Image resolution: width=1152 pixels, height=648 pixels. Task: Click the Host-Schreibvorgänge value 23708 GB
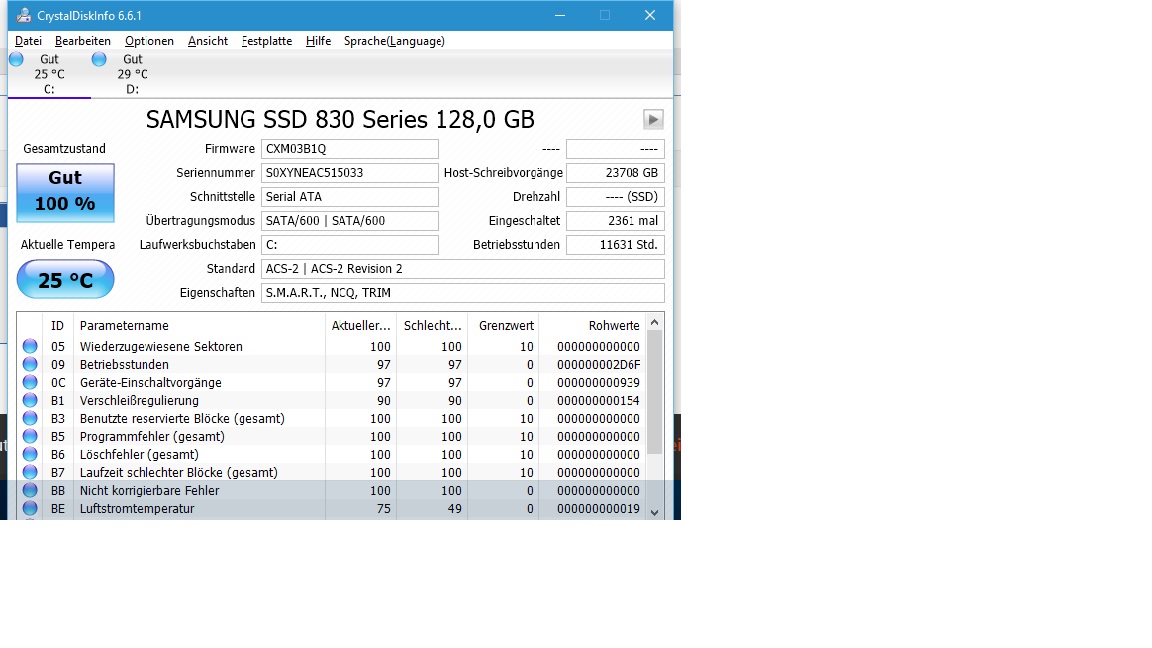coord(616,173)
